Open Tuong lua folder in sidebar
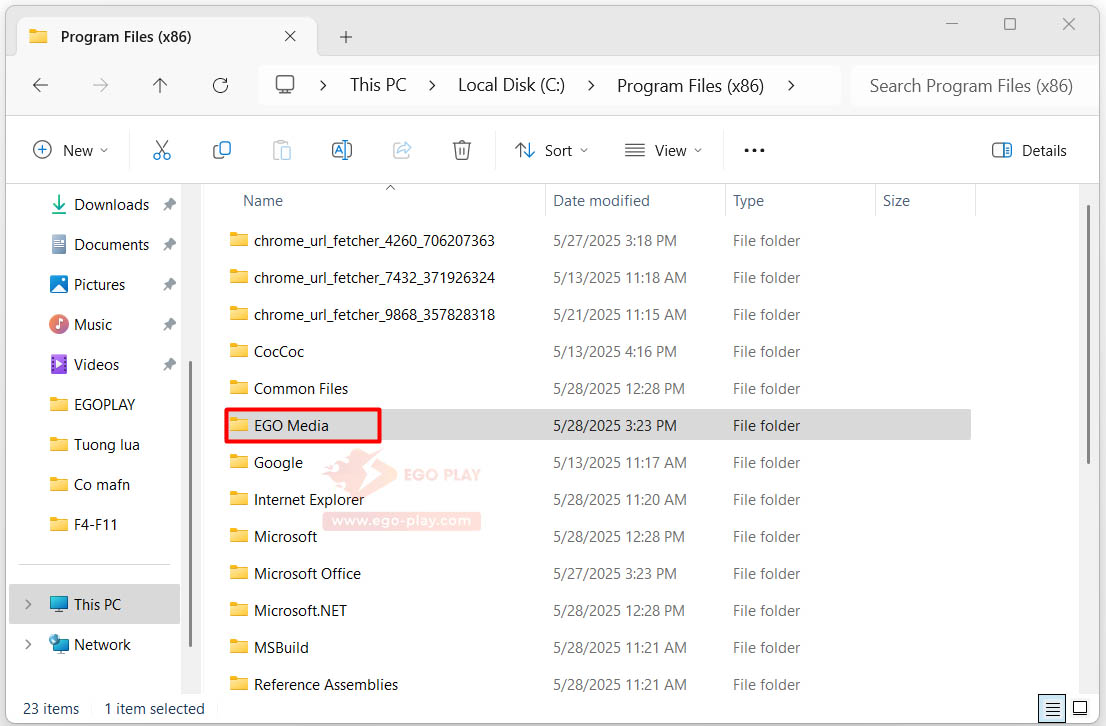This screenshot has height=726, width=1106. coord(107,445)
